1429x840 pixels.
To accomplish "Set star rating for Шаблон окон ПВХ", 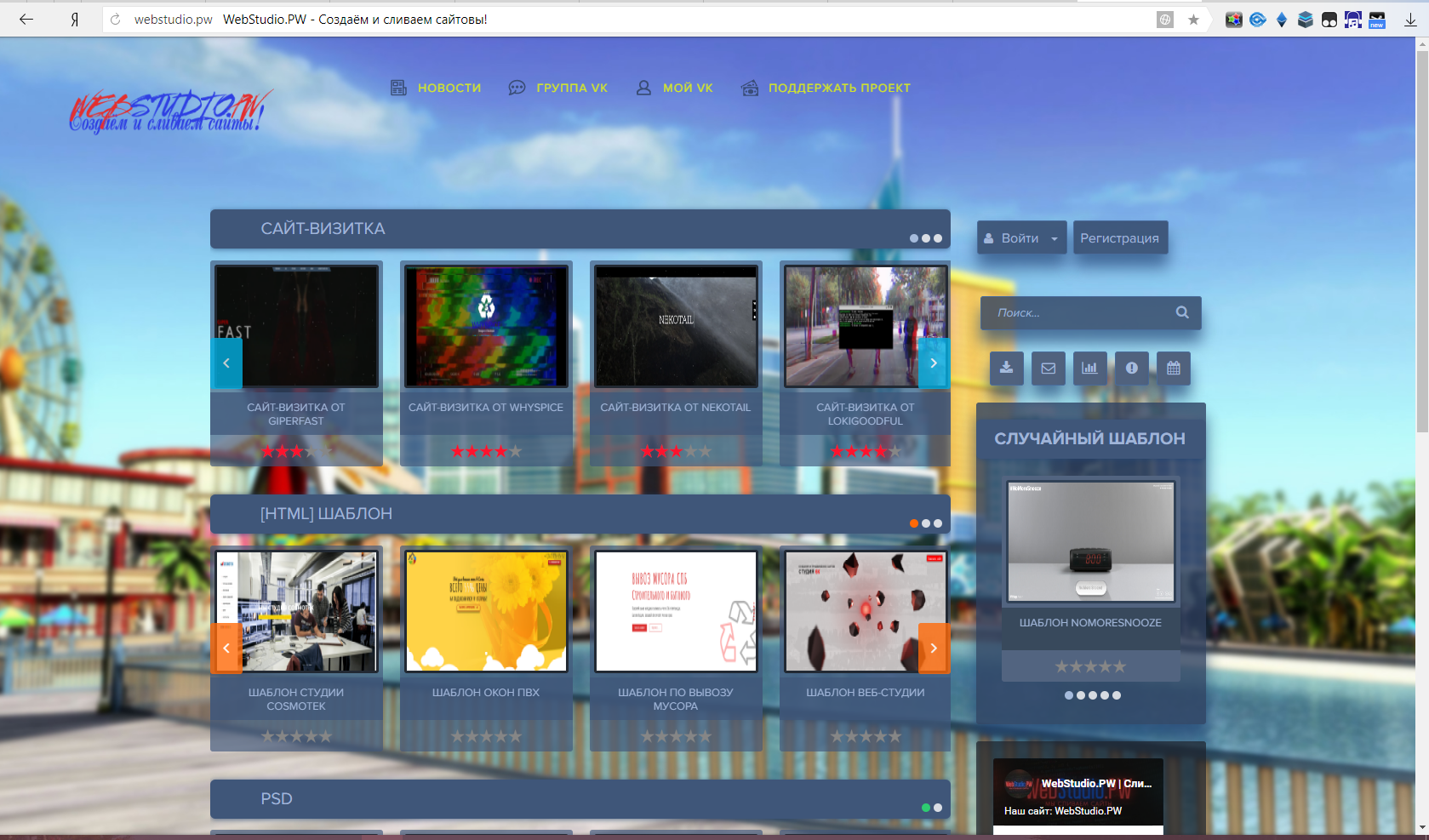I will pyautogui.click(x=486, y=736).
